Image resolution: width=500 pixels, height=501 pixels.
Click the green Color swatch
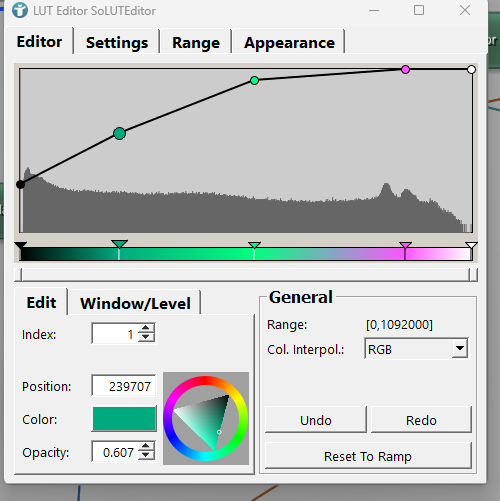pos(124,419)
